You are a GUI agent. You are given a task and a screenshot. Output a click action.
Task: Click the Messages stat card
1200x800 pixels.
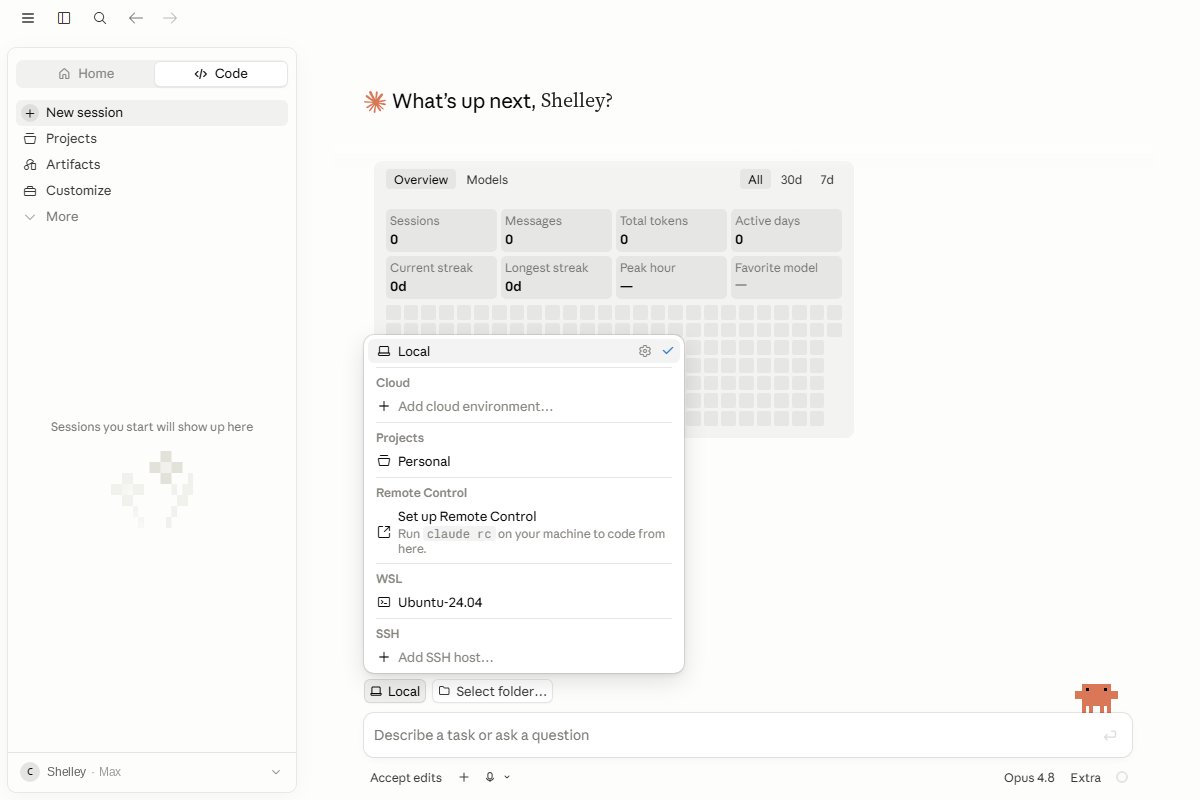point(556,230)
